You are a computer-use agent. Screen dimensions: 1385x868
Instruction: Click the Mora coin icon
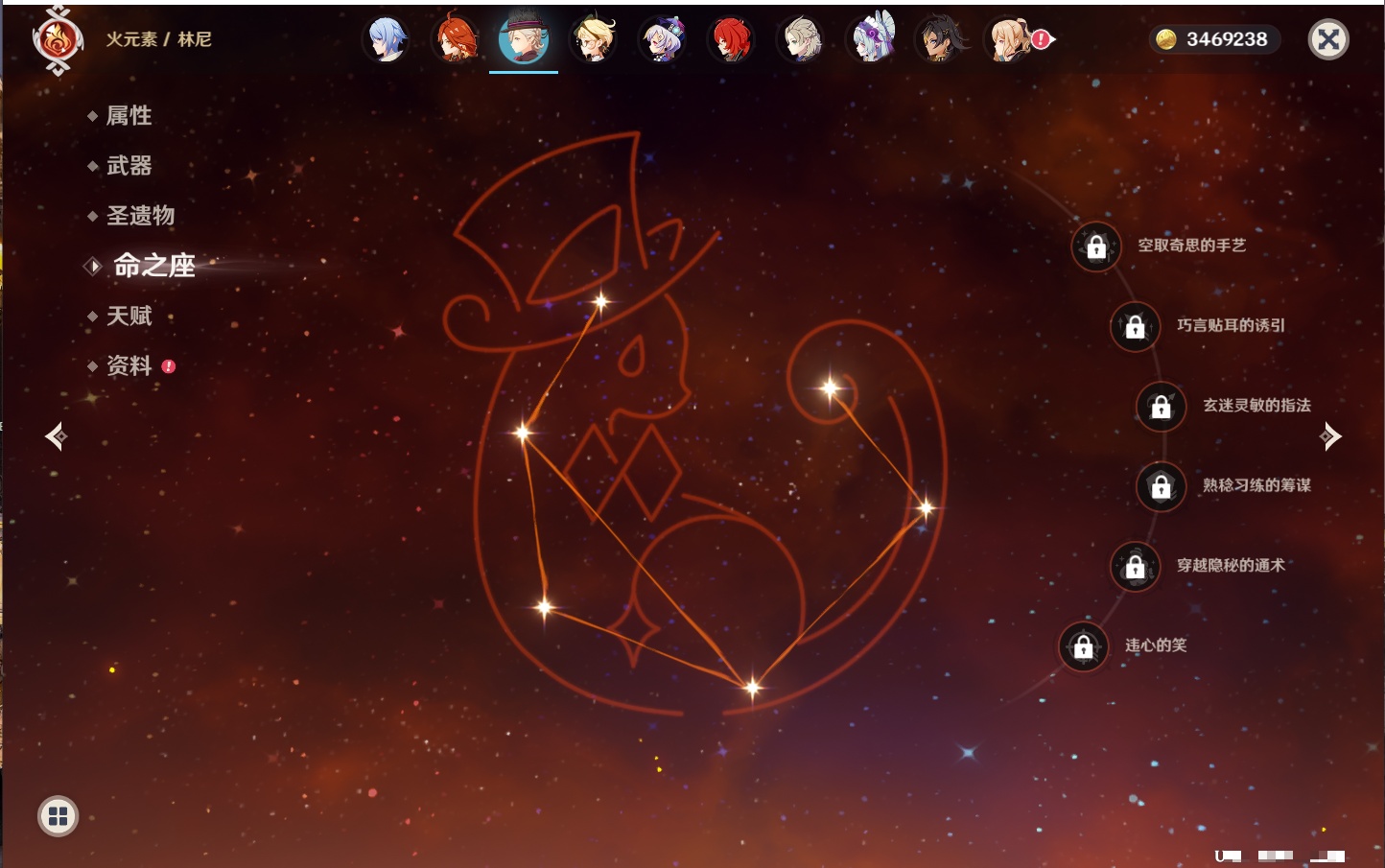[x=1166, y=39]
